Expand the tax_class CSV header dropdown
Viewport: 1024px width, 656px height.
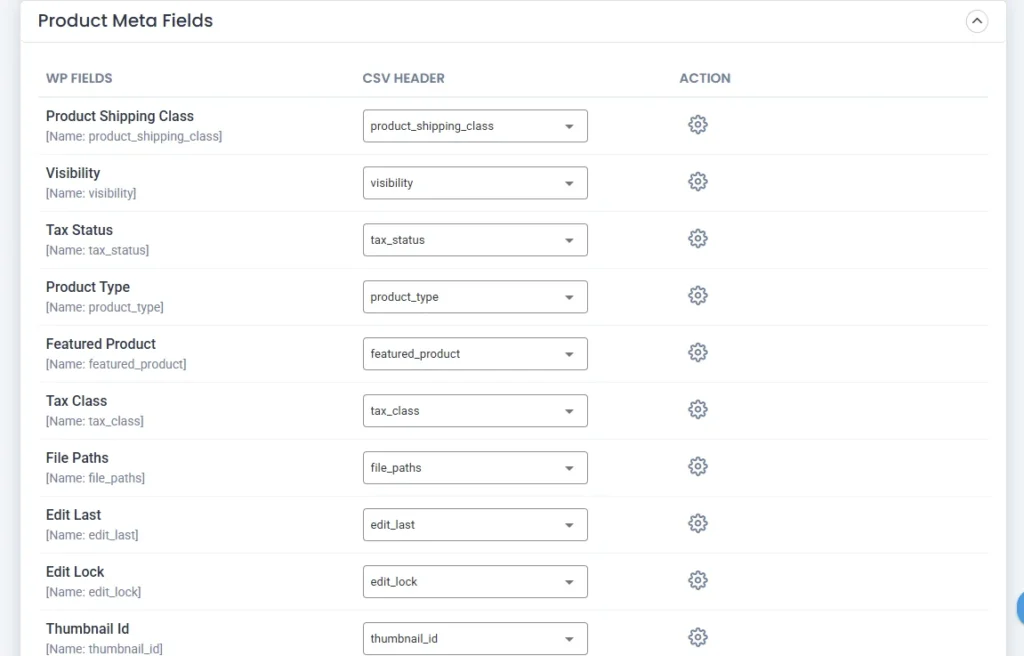click(x=475, y=411)
